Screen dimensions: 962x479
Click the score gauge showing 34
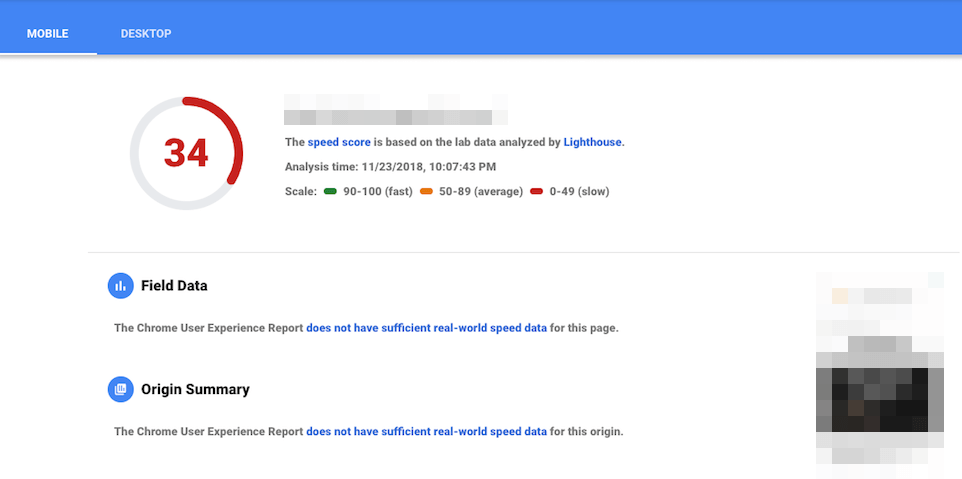(186, 154)
